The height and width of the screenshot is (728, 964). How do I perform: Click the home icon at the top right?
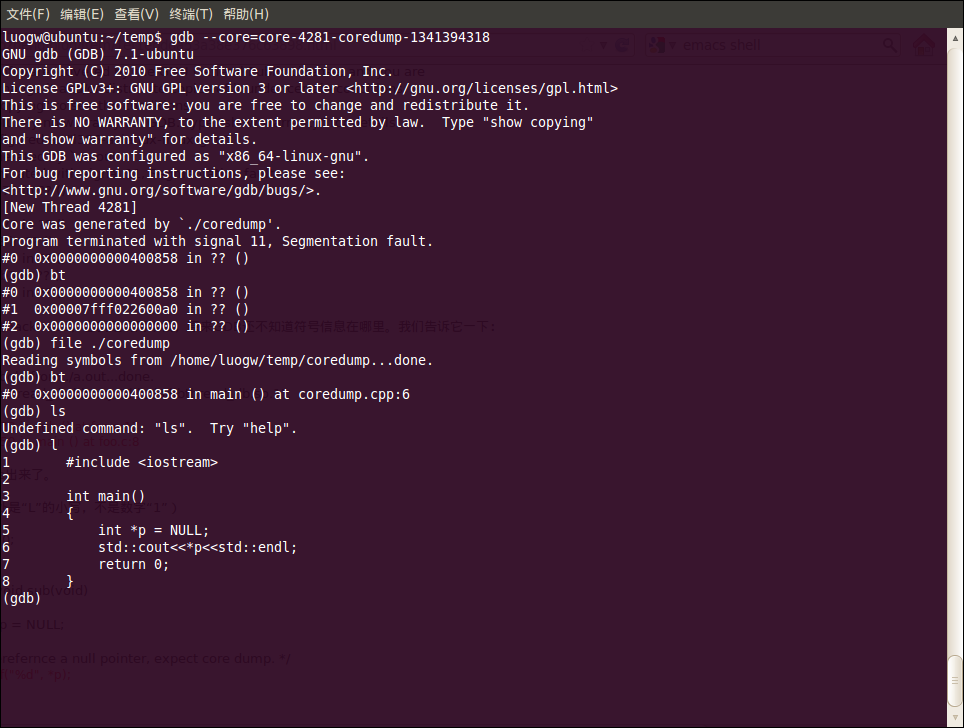(x=922, y=45)
